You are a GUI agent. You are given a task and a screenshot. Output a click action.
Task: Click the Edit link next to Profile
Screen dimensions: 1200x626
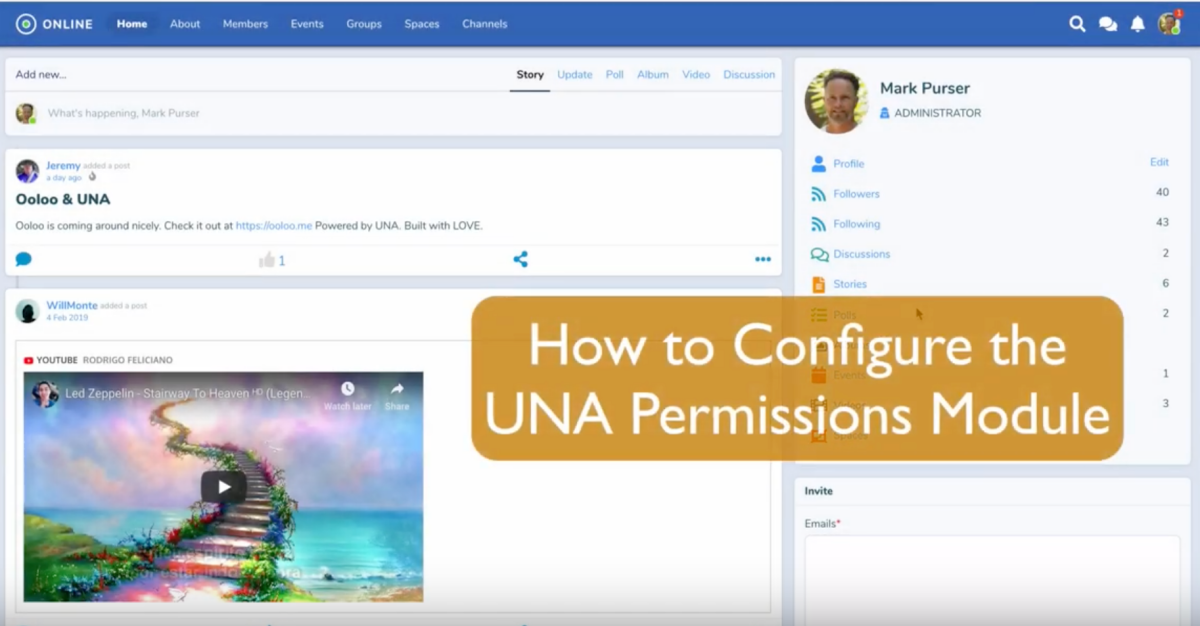click(x=1159, y=162)
